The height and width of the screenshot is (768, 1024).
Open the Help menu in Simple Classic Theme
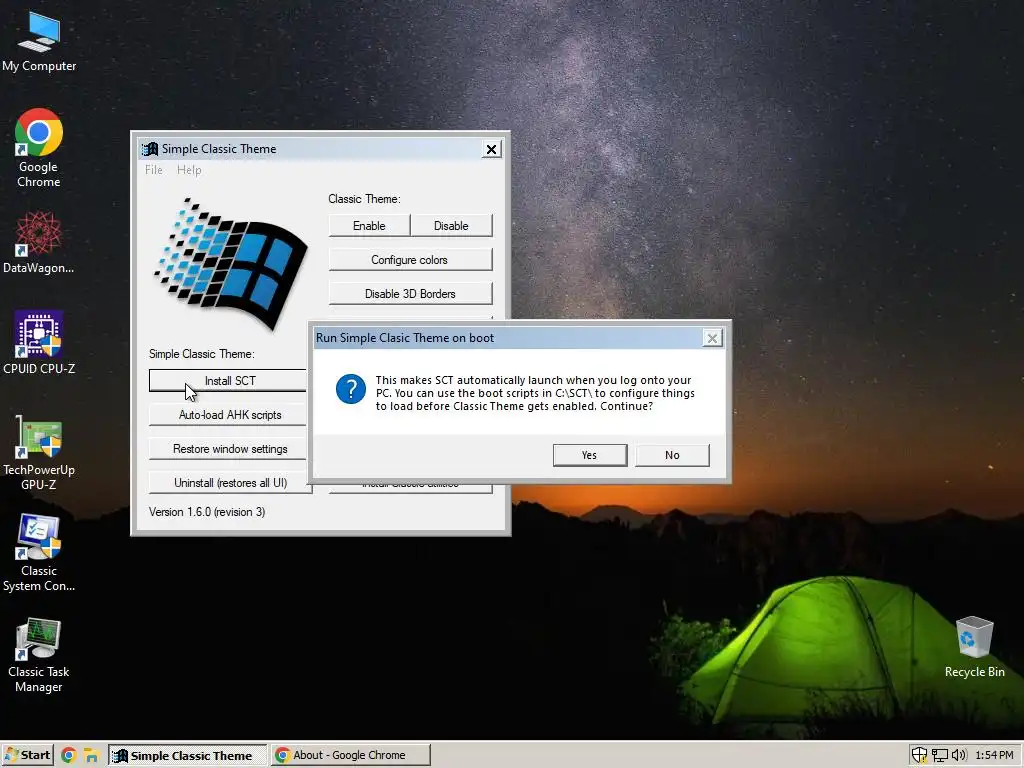[x=189, y=170]
